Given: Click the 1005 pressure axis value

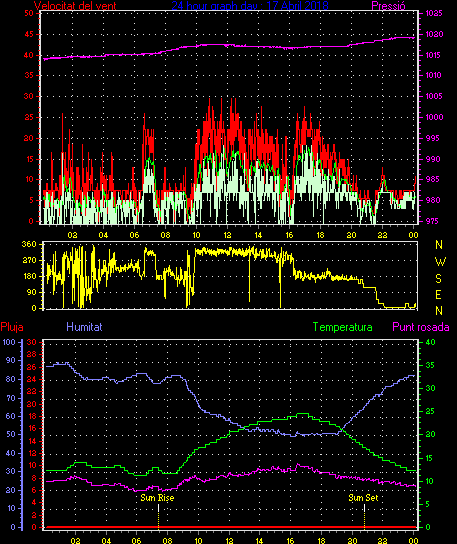Looking at the screenshot, I should (x=434, y=96).
